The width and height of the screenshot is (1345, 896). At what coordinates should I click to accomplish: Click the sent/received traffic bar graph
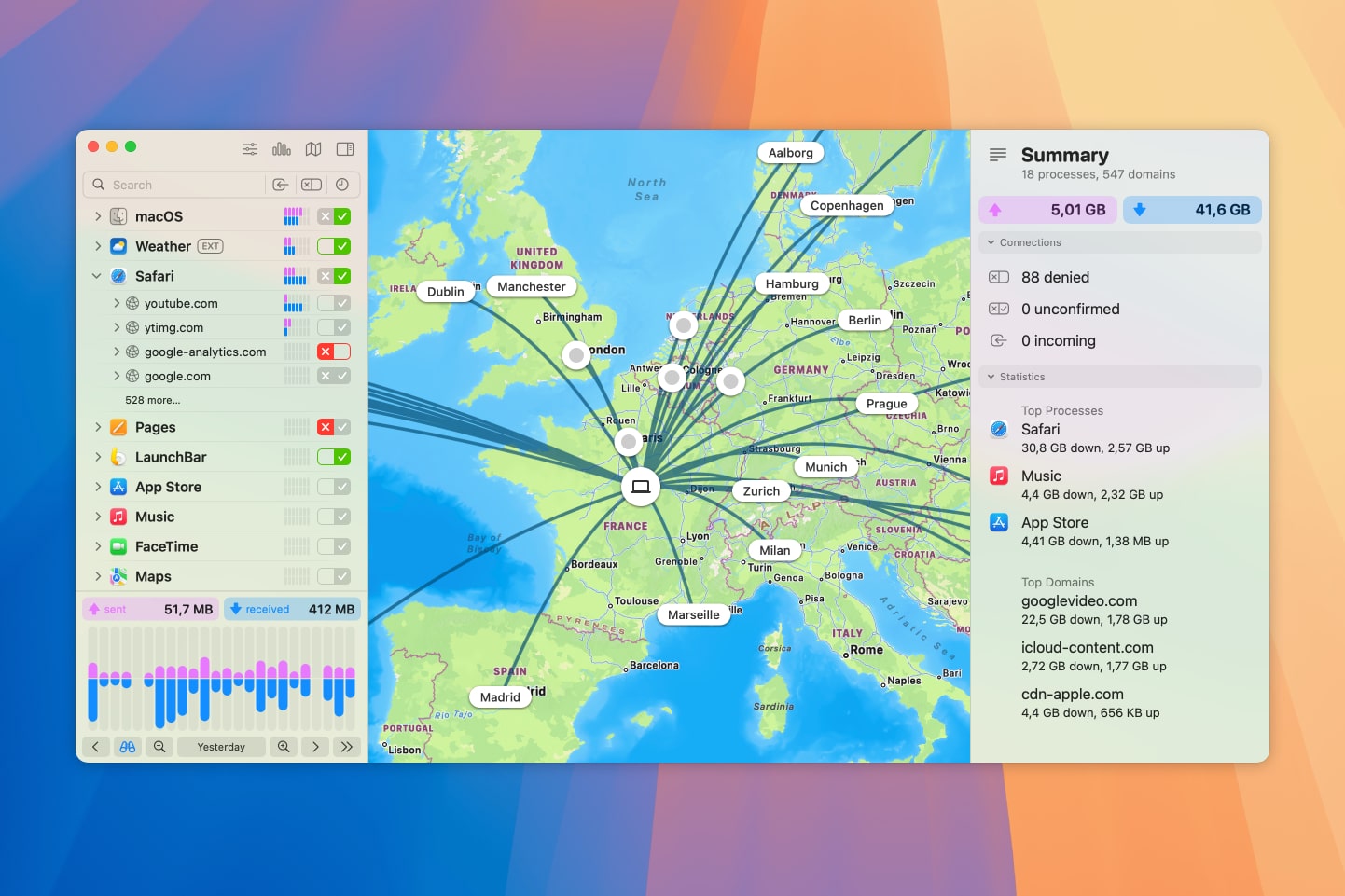(222, 678)
